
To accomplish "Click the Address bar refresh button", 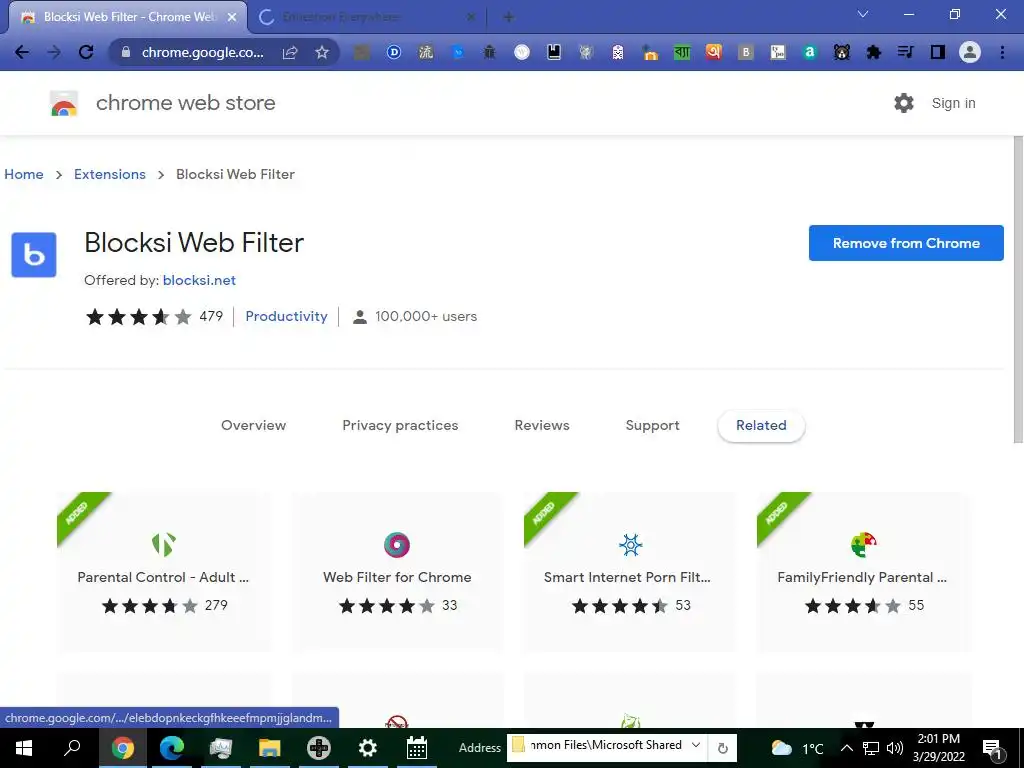I will click(x=722, y=748).
